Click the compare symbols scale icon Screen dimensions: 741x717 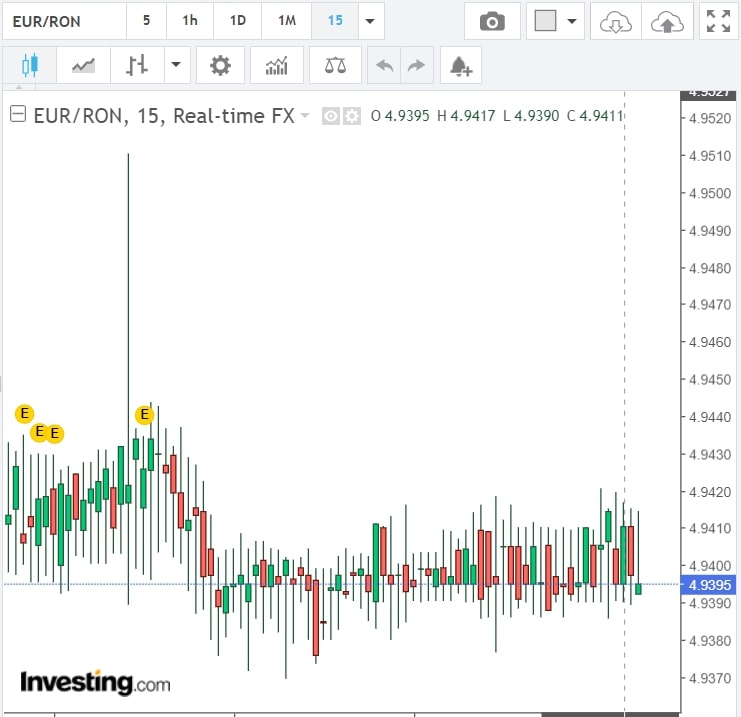(335, 66)
